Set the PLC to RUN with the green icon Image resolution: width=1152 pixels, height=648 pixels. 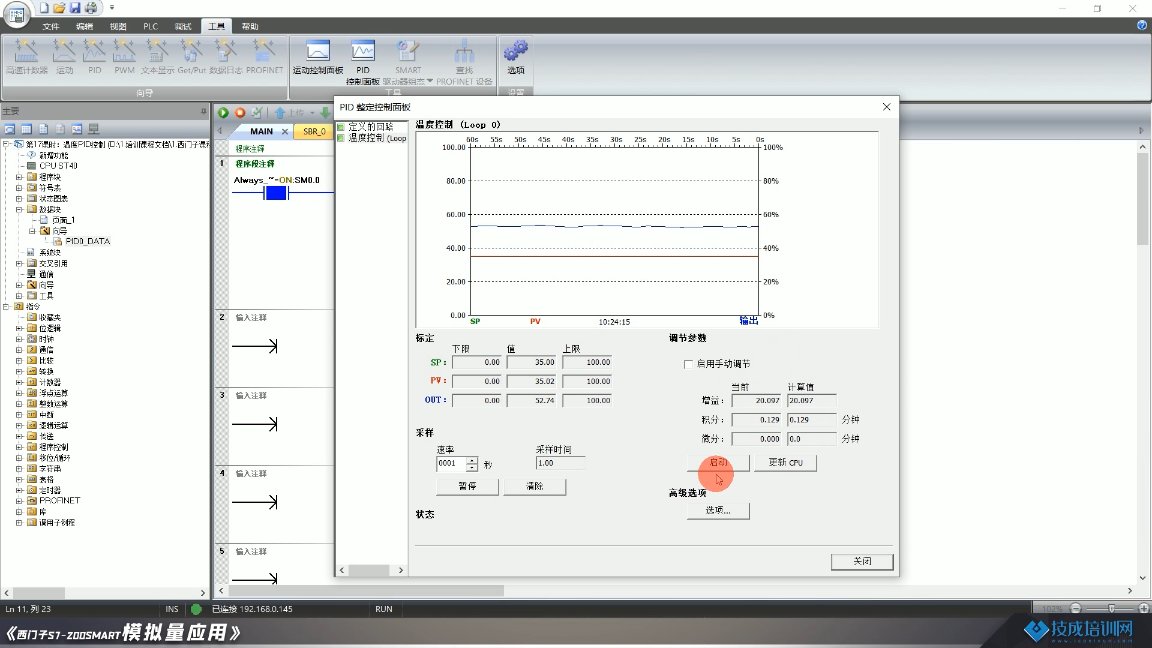tap(223, 112)
